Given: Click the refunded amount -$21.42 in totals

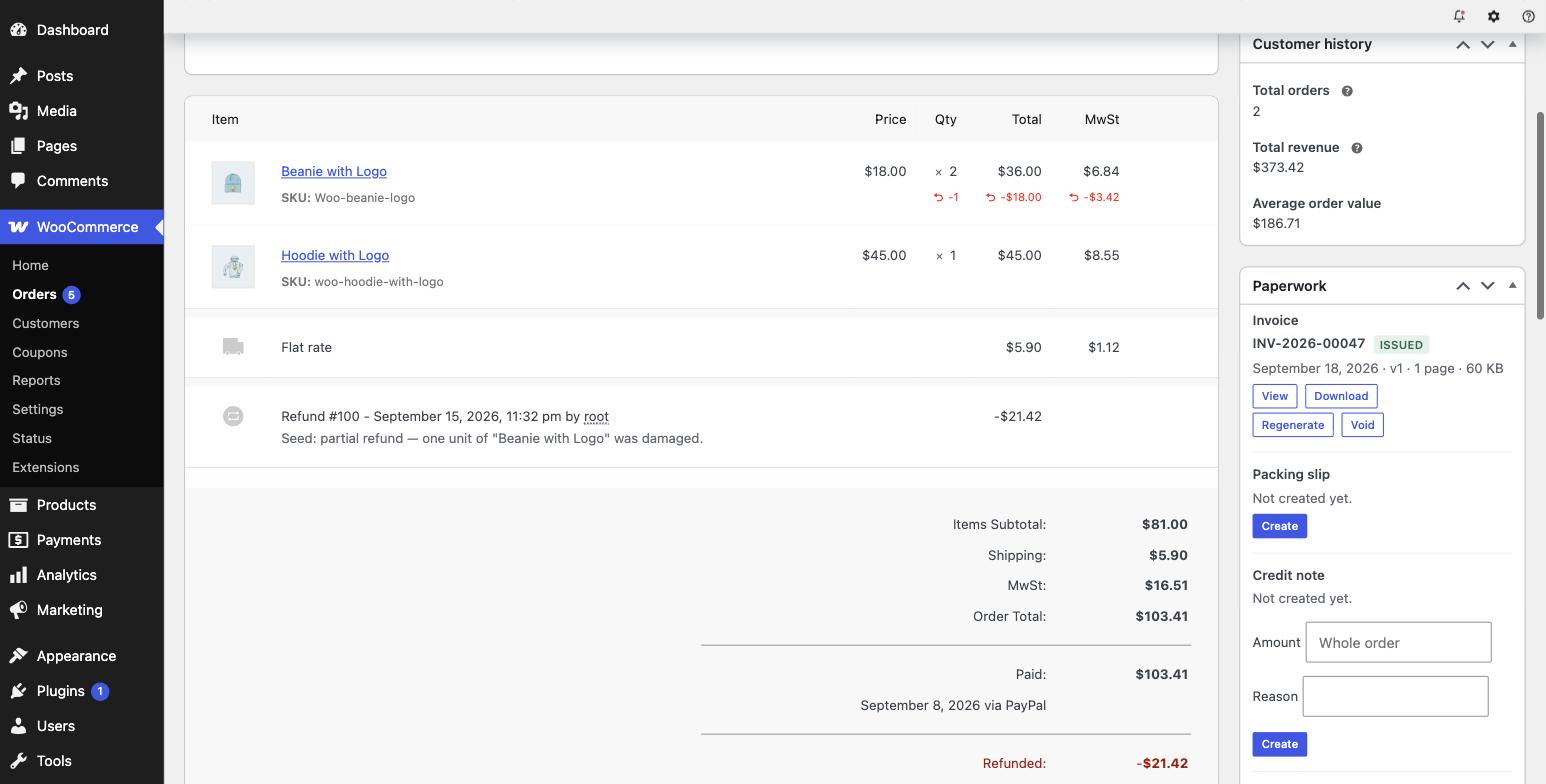Looking at the screenshot, I should point(1162,763).
